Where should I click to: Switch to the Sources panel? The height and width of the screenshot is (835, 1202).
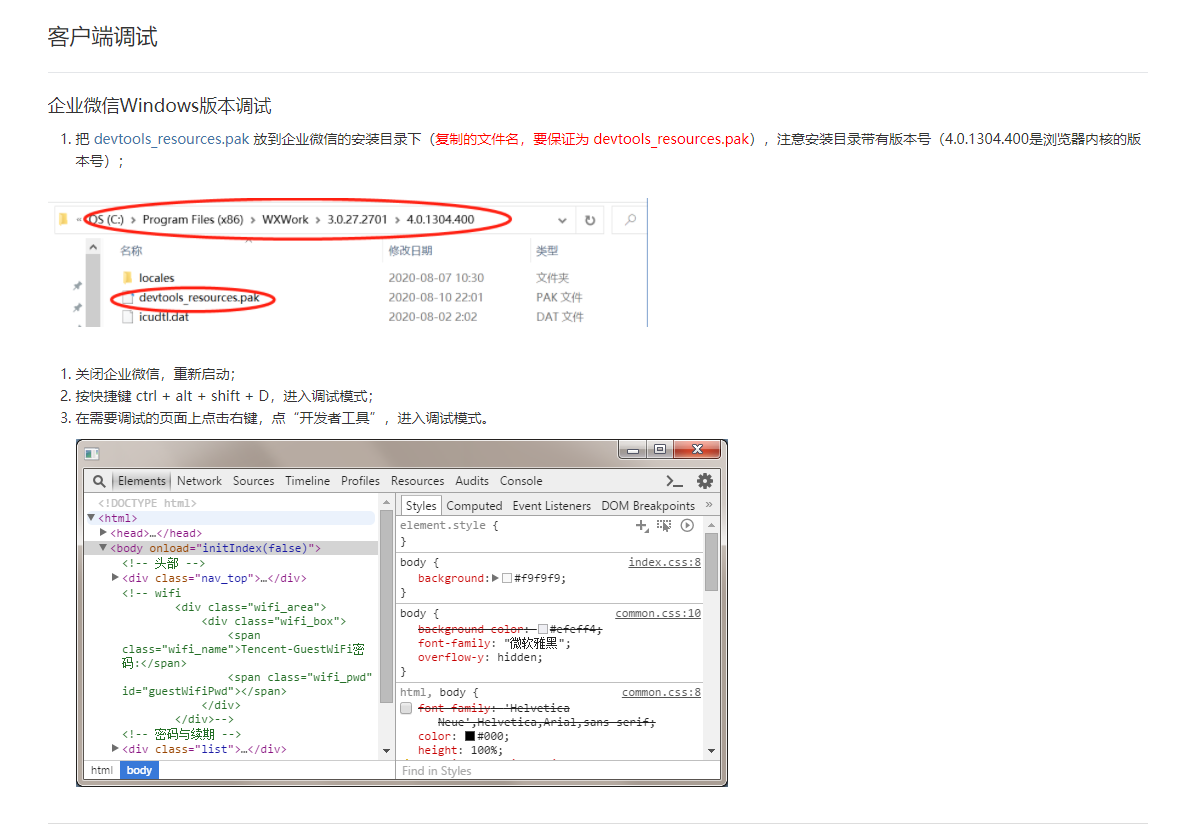tap(253, 481)
